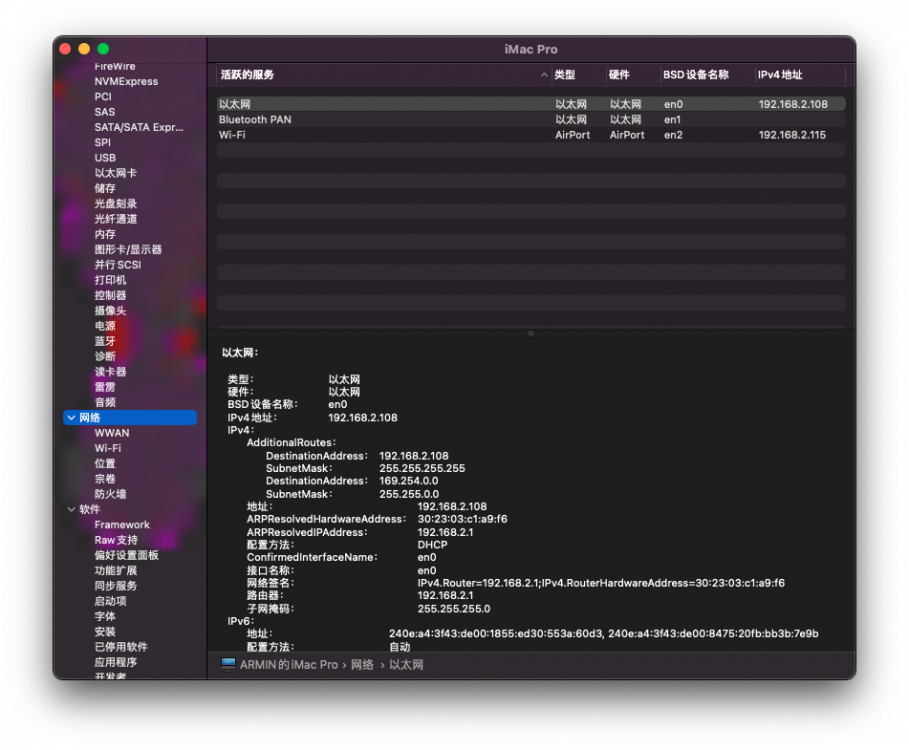Open SATA/SATA Expr... sidebar item
Image resolution: width=909 pixels, height=750 pixels.
(x=139, y=127)
